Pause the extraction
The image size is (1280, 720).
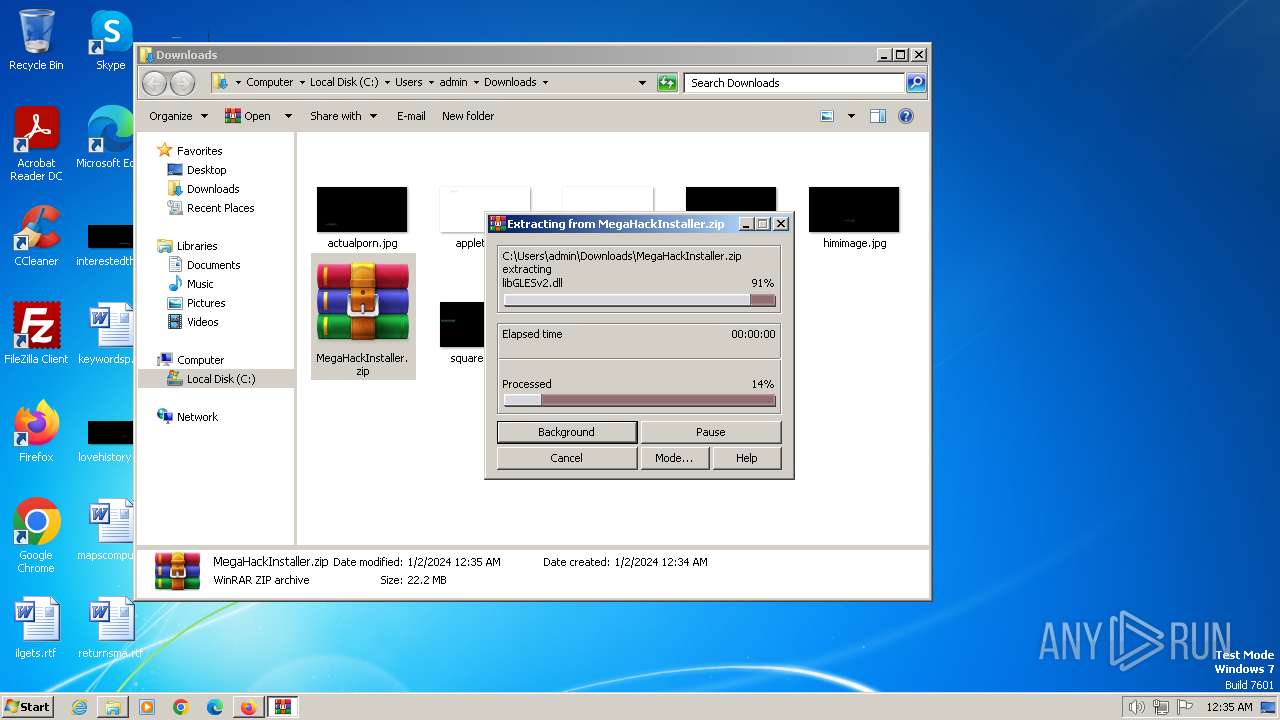tap(710, 432)
